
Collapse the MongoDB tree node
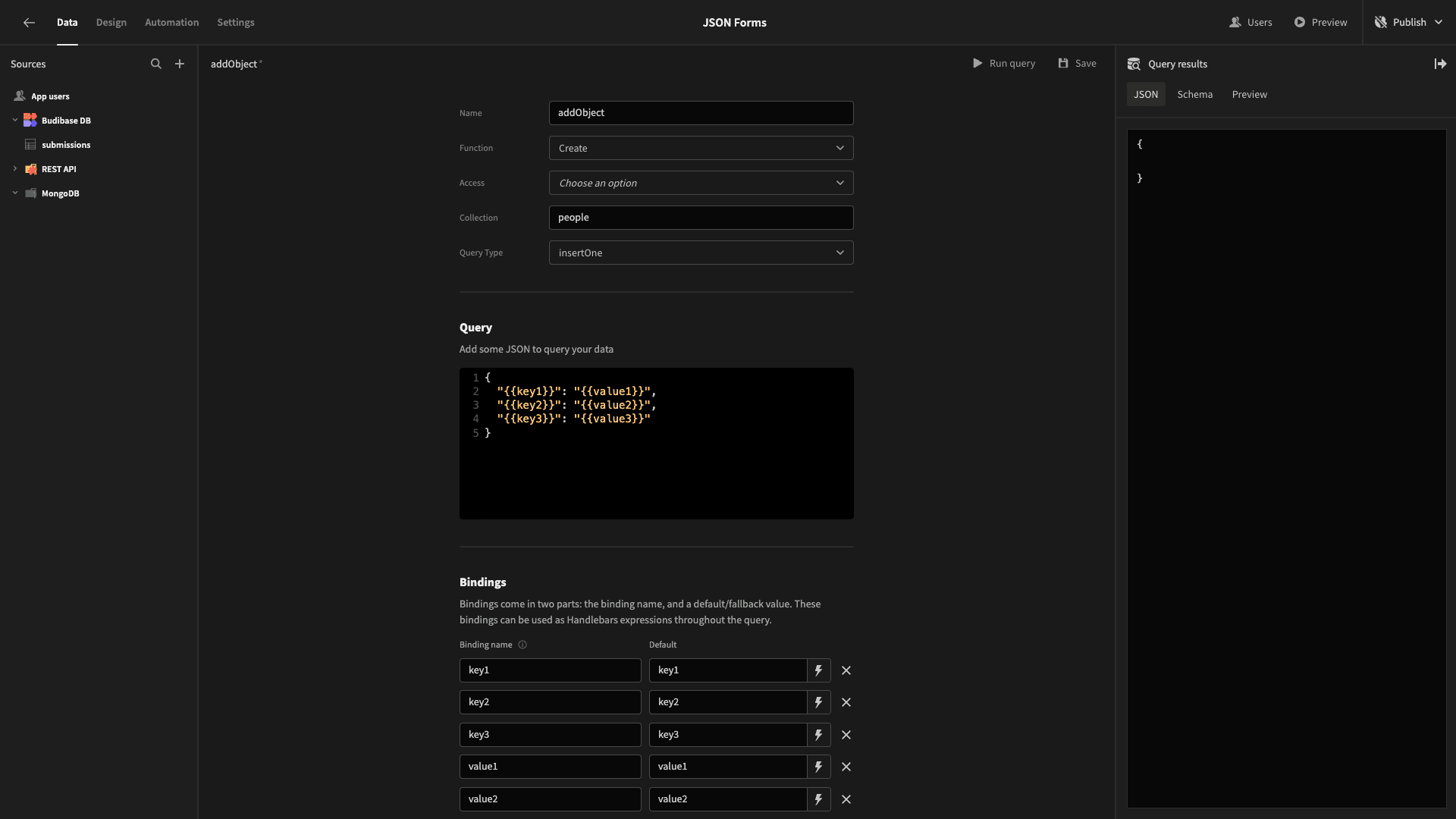pyautogui.click(x=14, y=193)
